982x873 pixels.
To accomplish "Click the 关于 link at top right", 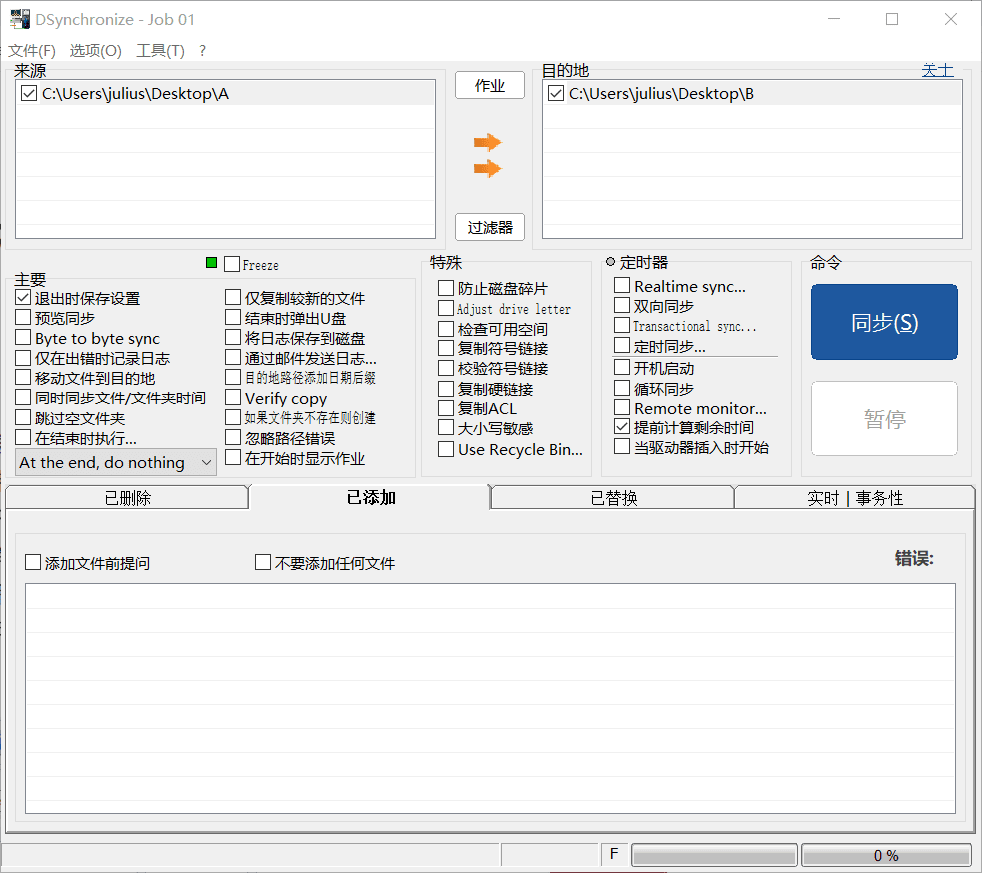I will pos(938,70).
